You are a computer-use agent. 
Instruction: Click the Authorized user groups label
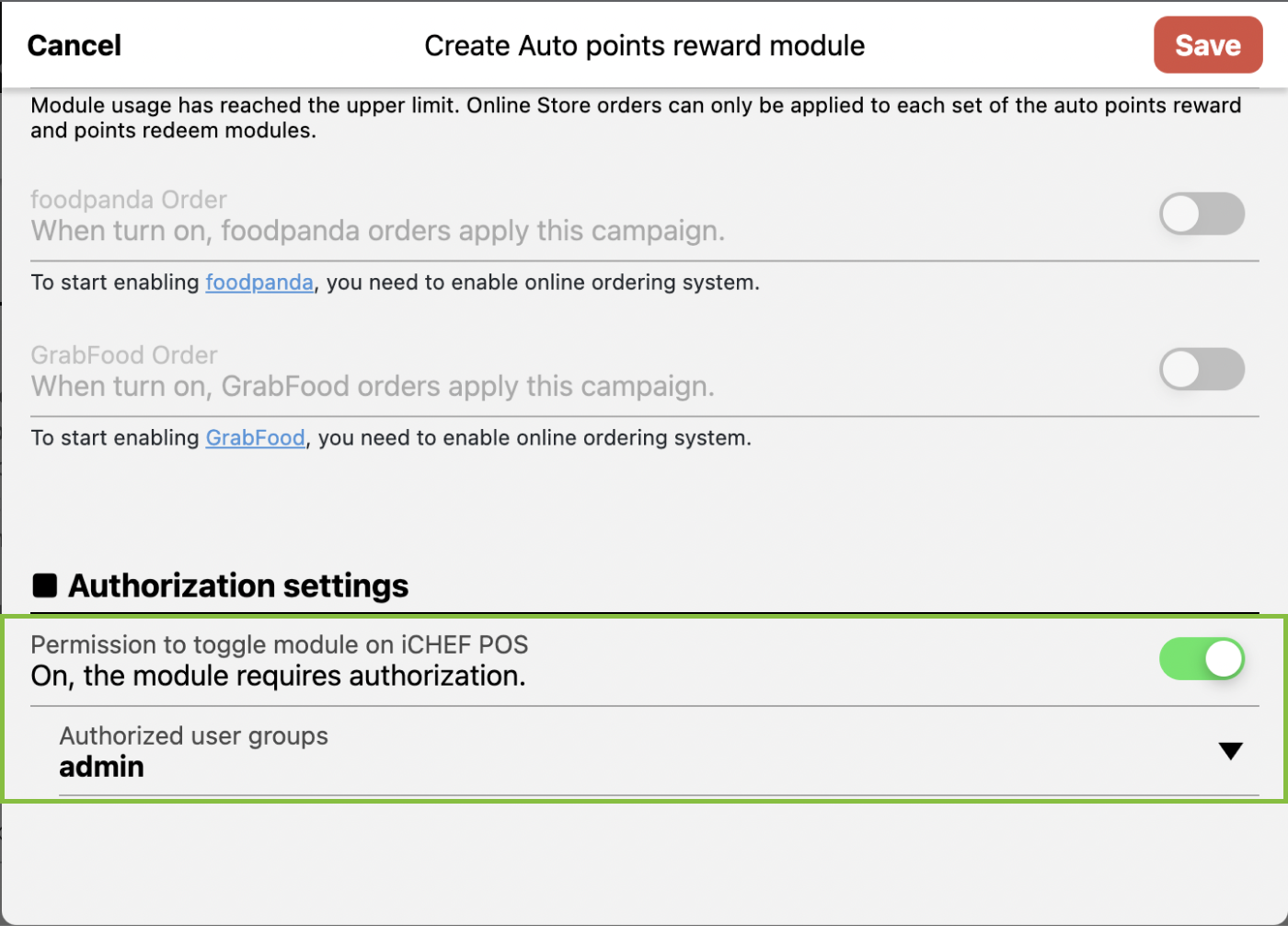coord(193,736)
